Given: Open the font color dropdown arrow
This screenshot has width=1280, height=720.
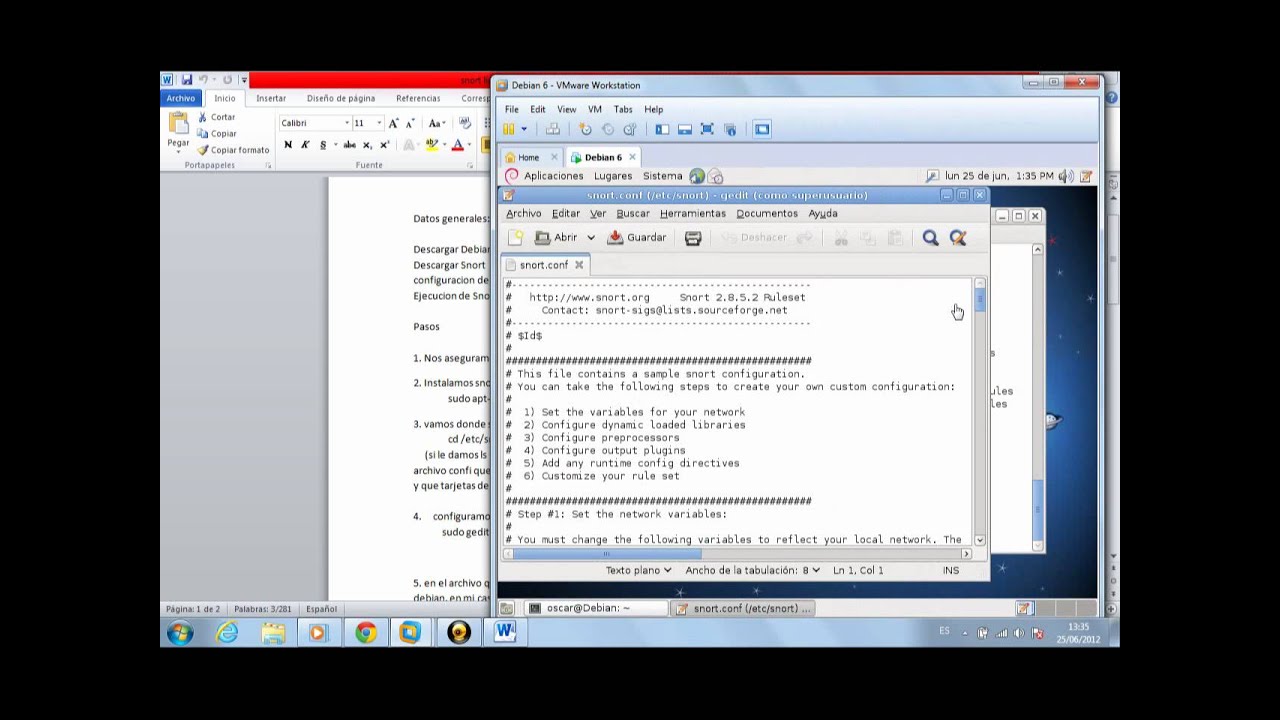Looking at the screenshot, I should tap(469, 145).
